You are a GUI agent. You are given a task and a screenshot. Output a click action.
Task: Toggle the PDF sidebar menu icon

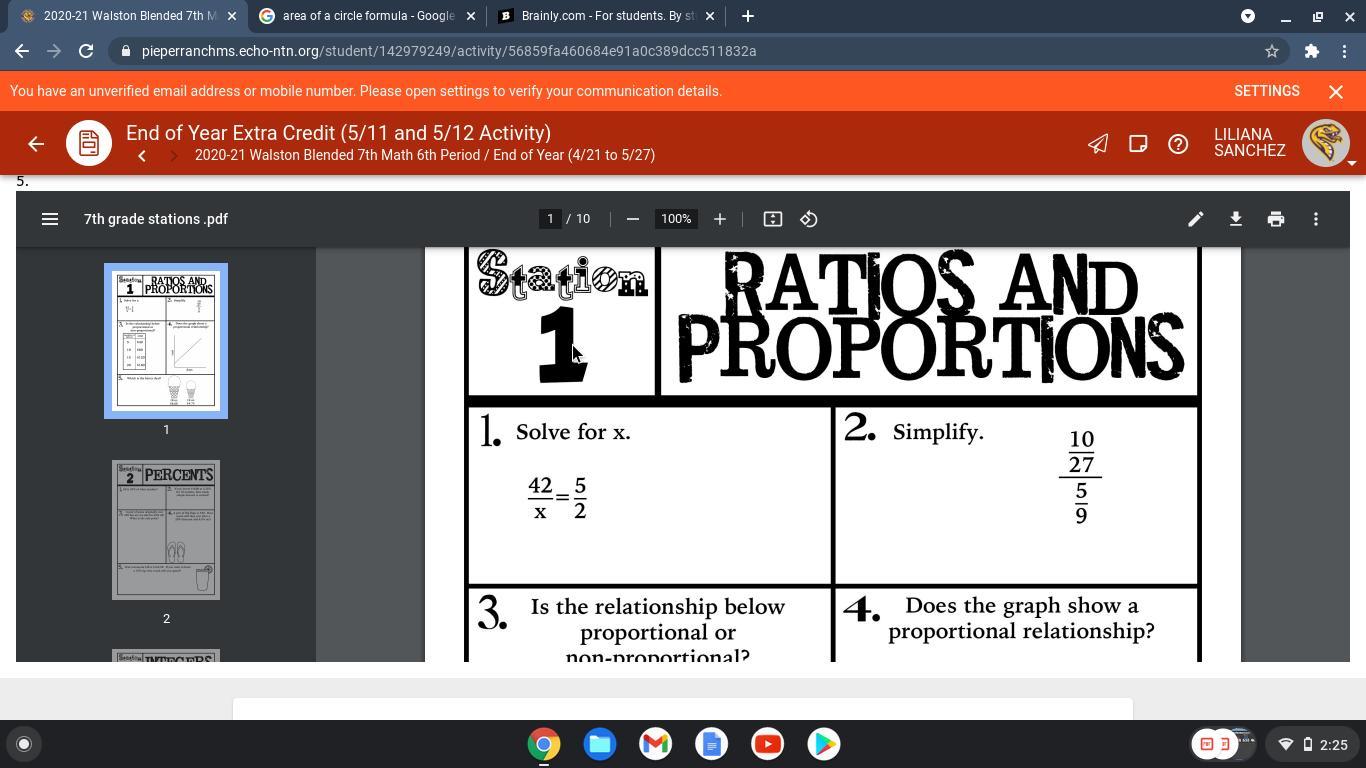pos(49,219)
